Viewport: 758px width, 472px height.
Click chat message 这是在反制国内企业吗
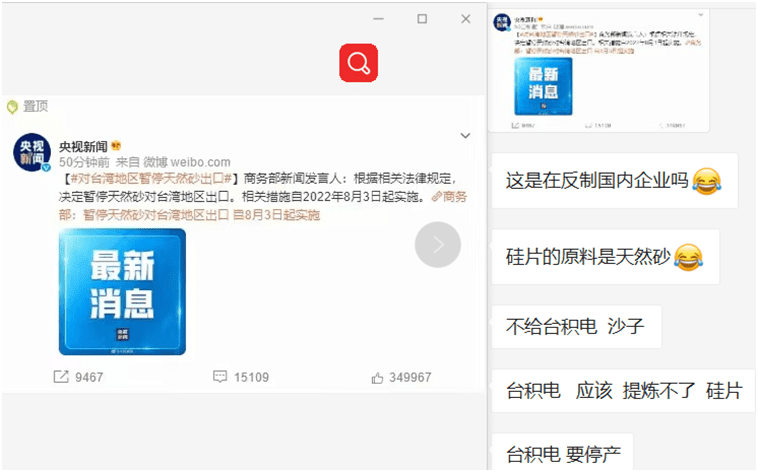click(614, 181)
